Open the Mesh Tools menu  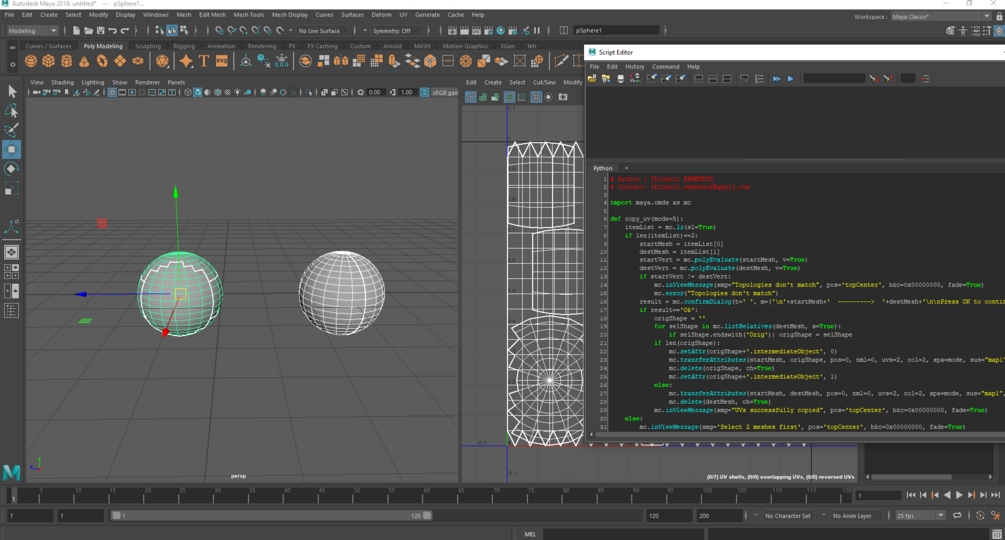click(248, 15)
